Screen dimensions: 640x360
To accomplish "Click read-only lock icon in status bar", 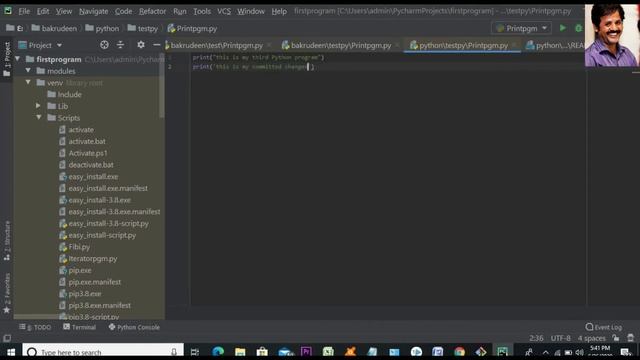I will pyautogui.click(x=616, y=338).
